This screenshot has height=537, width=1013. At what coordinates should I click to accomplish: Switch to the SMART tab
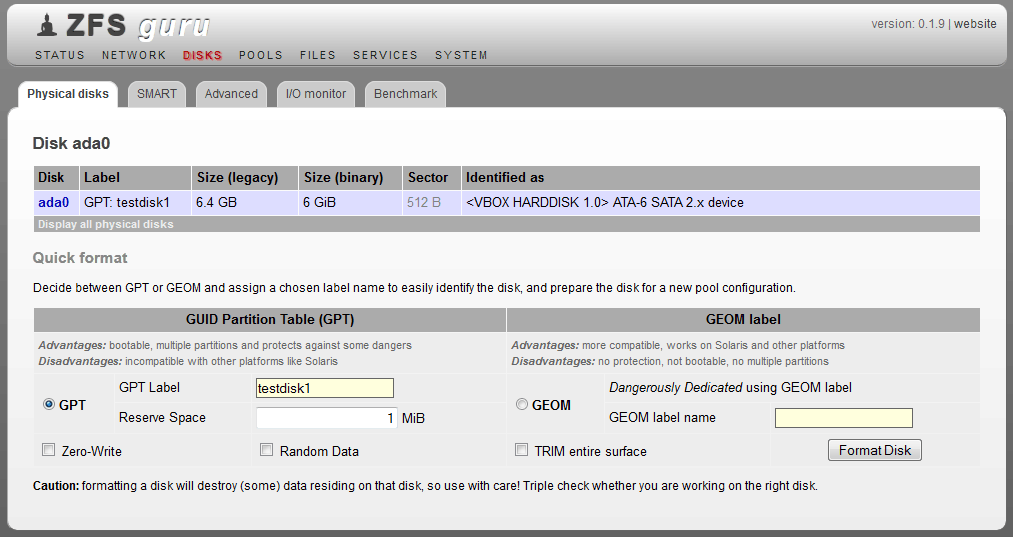[157, 94]
